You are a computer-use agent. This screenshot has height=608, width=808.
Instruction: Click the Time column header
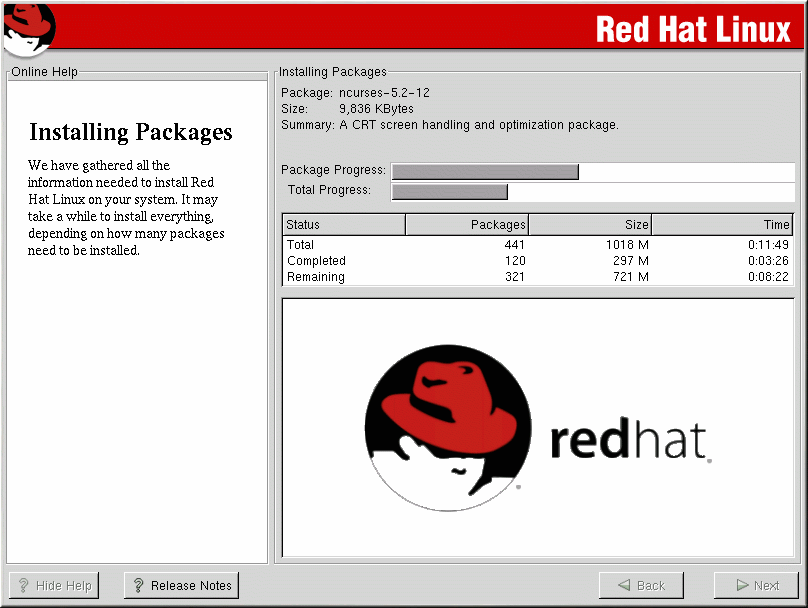[x=722, y=225]
